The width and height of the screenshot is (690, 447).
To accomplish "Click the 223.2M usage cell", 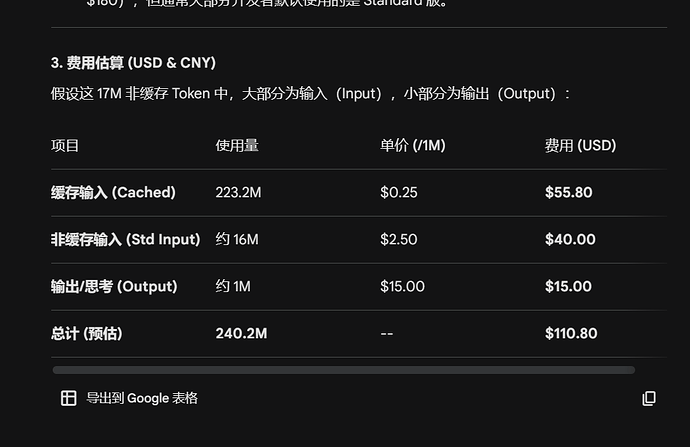I will (x=238, y=192).
